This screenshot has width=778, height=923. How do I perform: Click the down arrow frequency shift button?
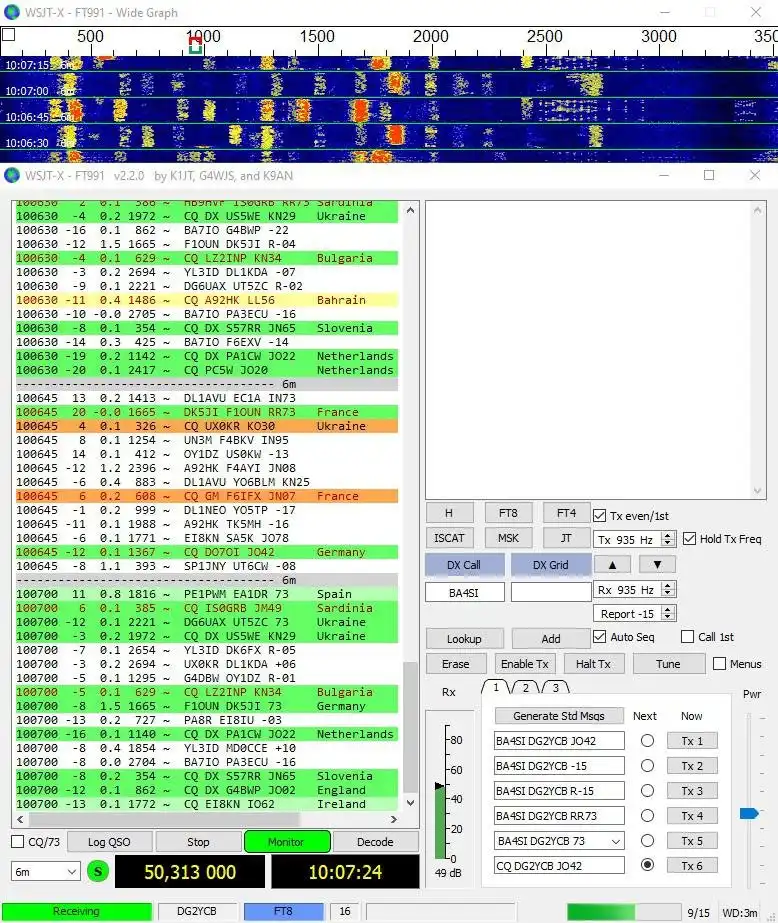pos(657,565)
